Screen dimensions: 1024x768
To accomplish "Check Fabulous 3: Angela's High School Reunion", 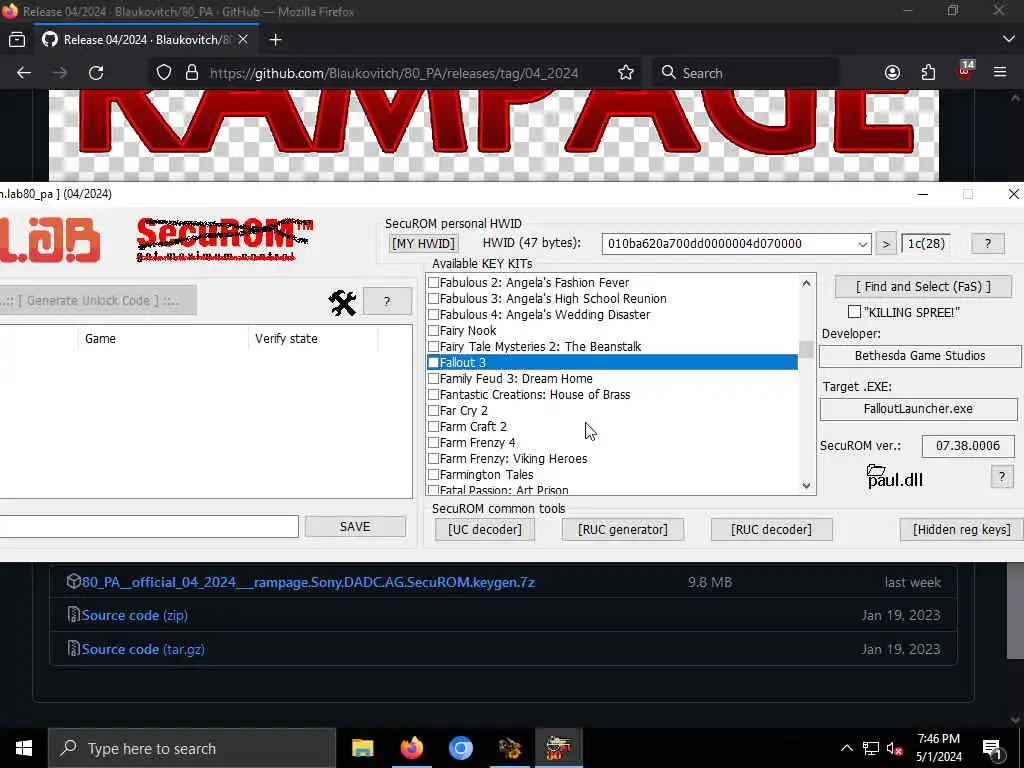I will pos(433,298).
